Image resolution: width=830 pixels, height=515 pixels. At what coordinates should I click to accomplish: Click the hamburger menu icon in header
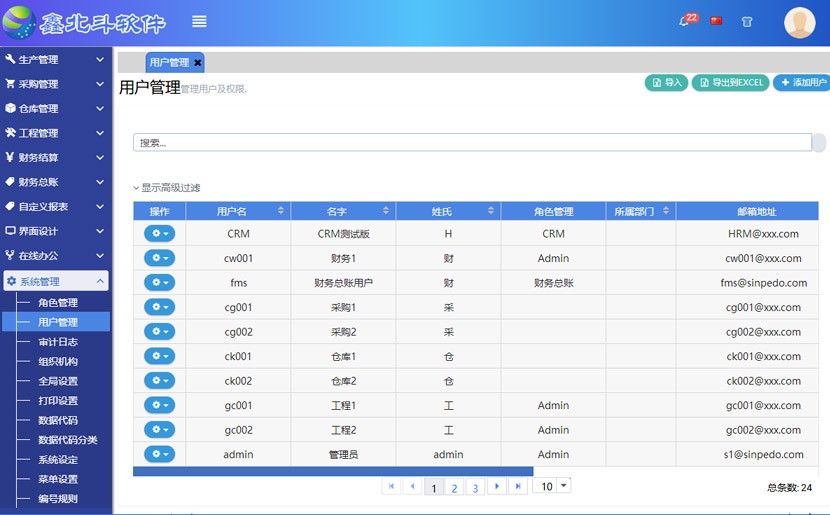[199, 22]
